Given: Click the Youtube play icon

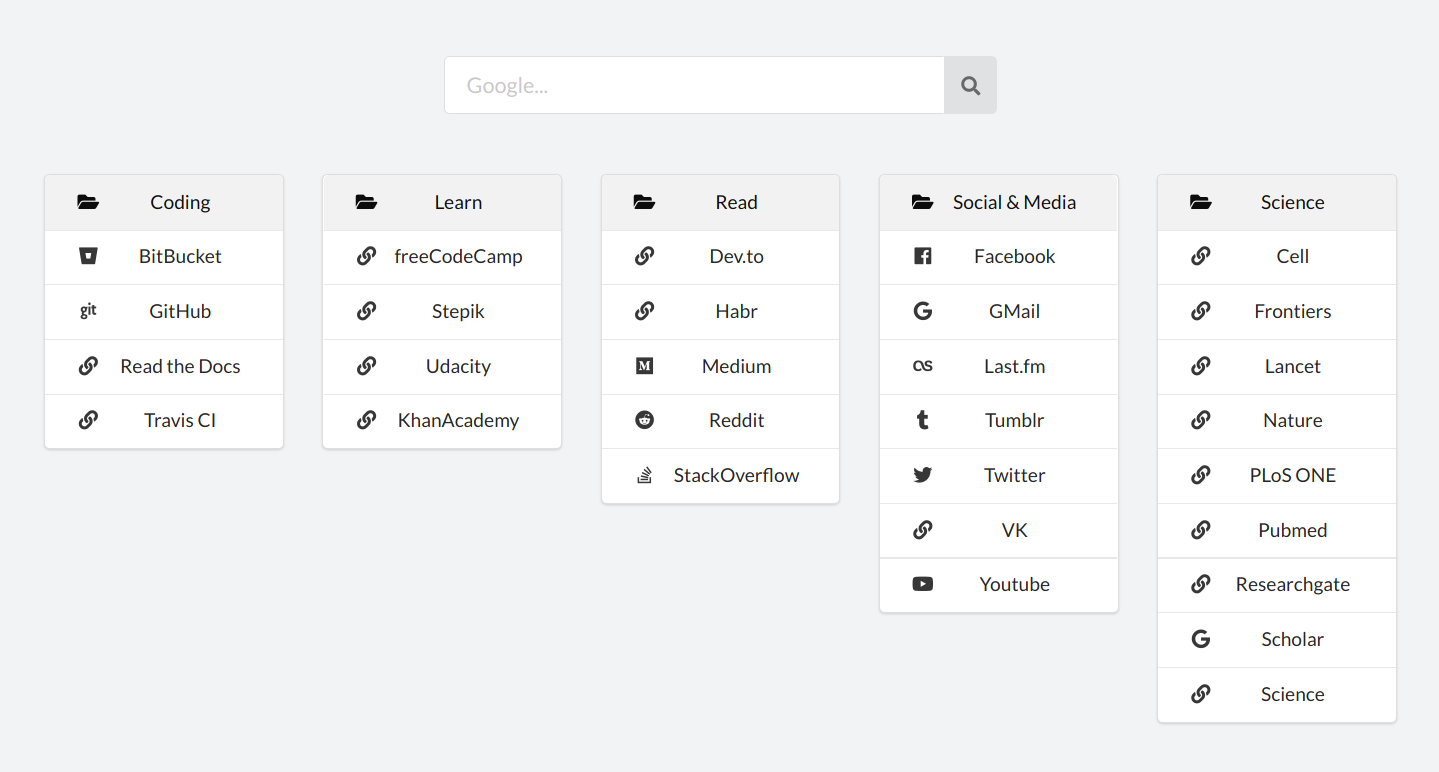Looking at the screenshot, I should (x=922, y=584).
